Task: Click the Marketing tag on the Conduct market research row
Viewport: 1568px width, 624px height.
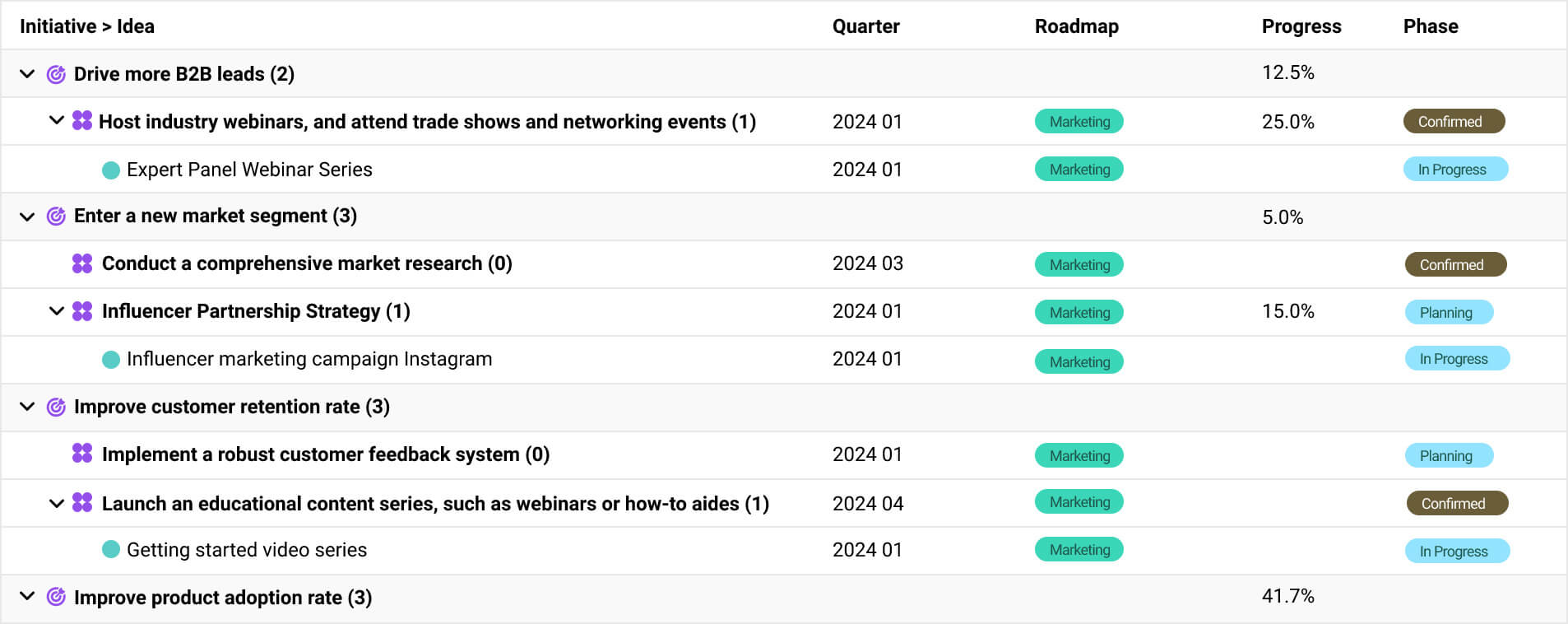Action: (1079, 264)
